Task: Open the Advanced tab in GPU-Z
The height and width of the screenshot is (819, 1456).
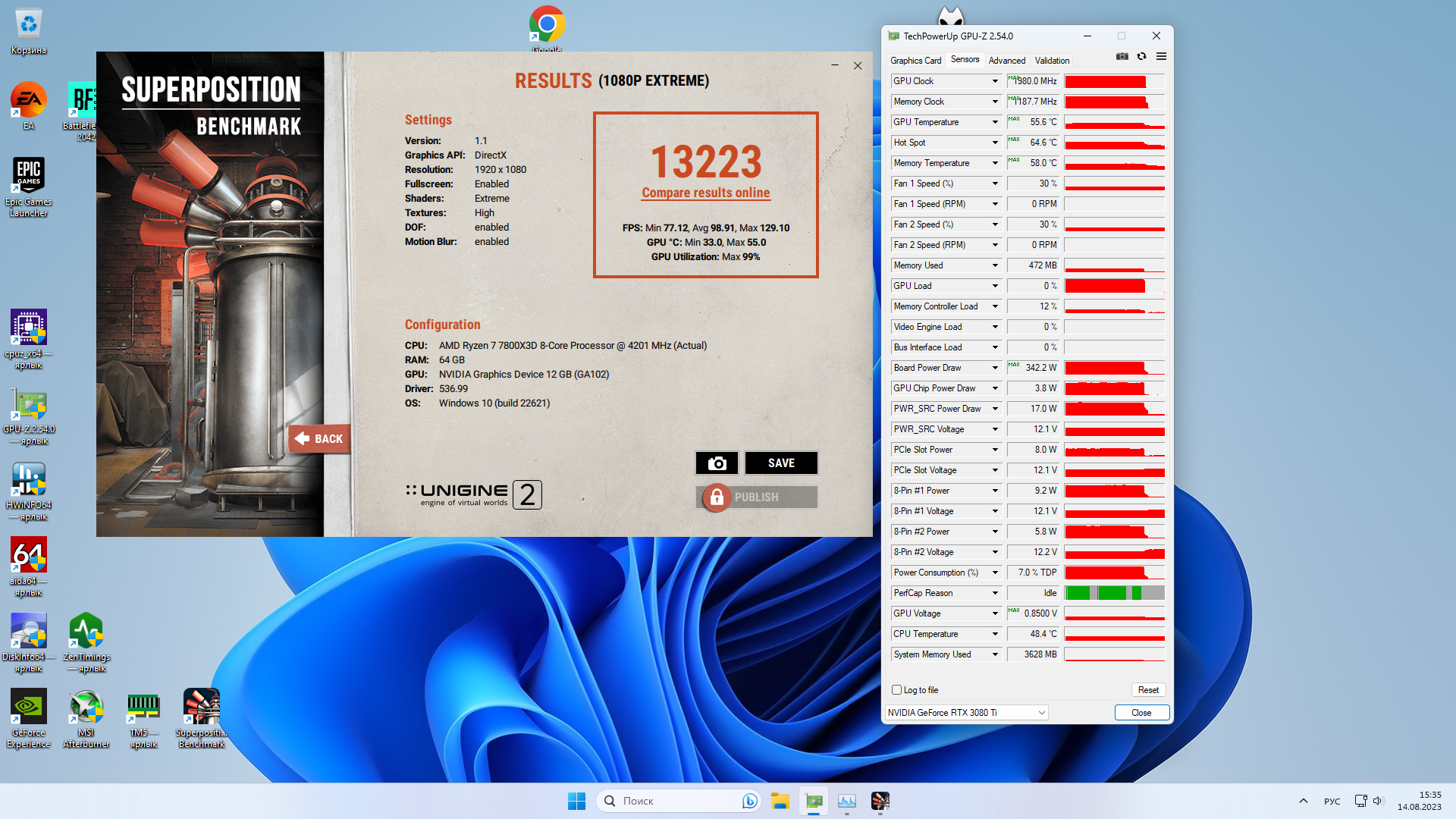Action: coord(1006,61)
